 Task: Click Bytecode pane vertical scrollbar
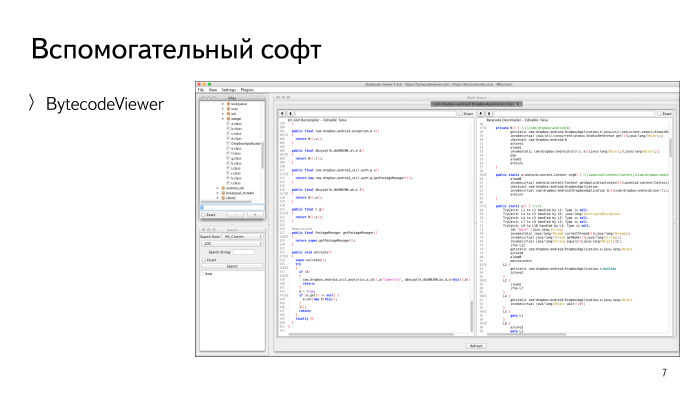point(671,147)
